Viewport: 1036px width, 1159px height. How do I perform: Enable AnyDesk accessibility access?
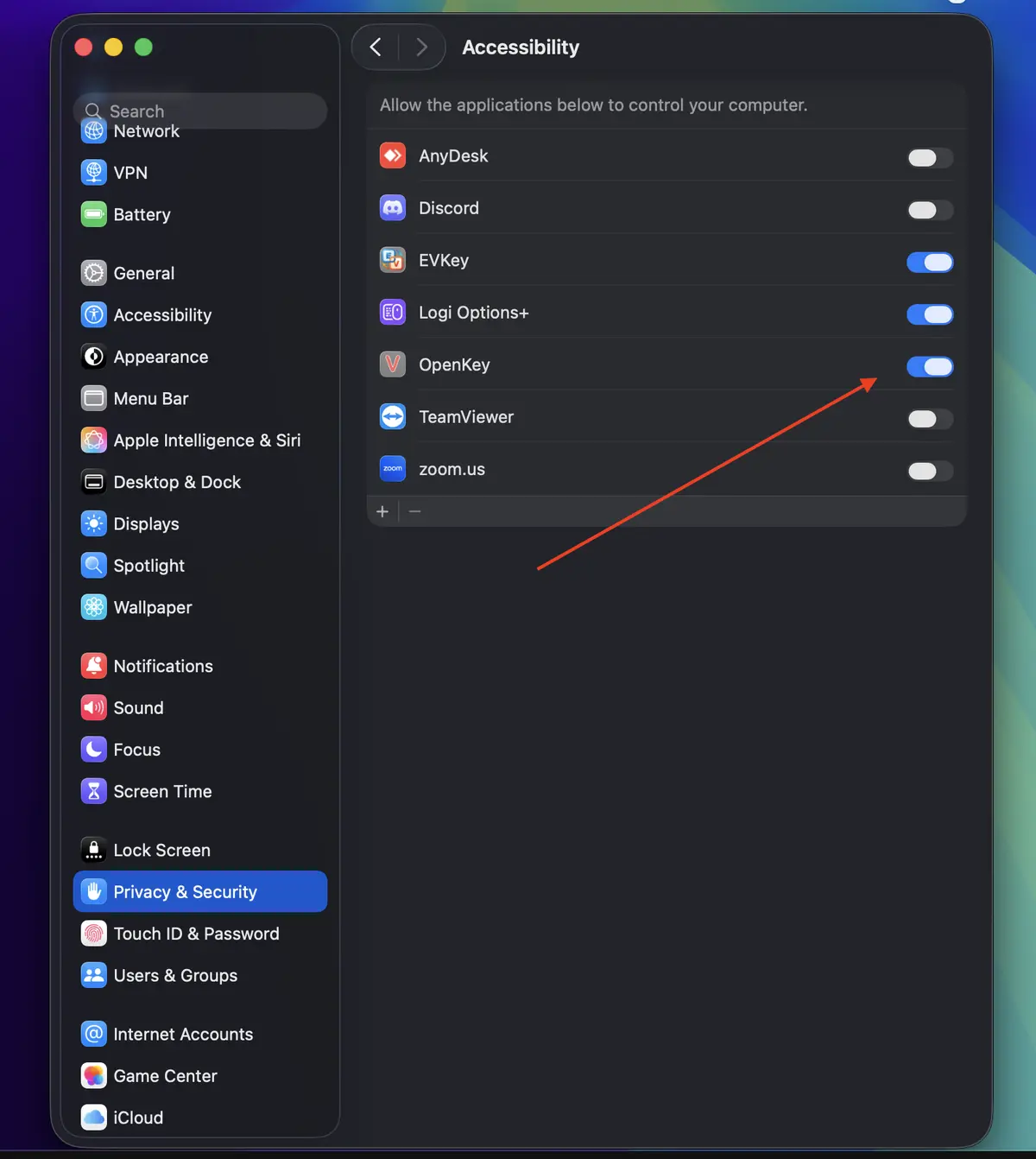[929, 158]
